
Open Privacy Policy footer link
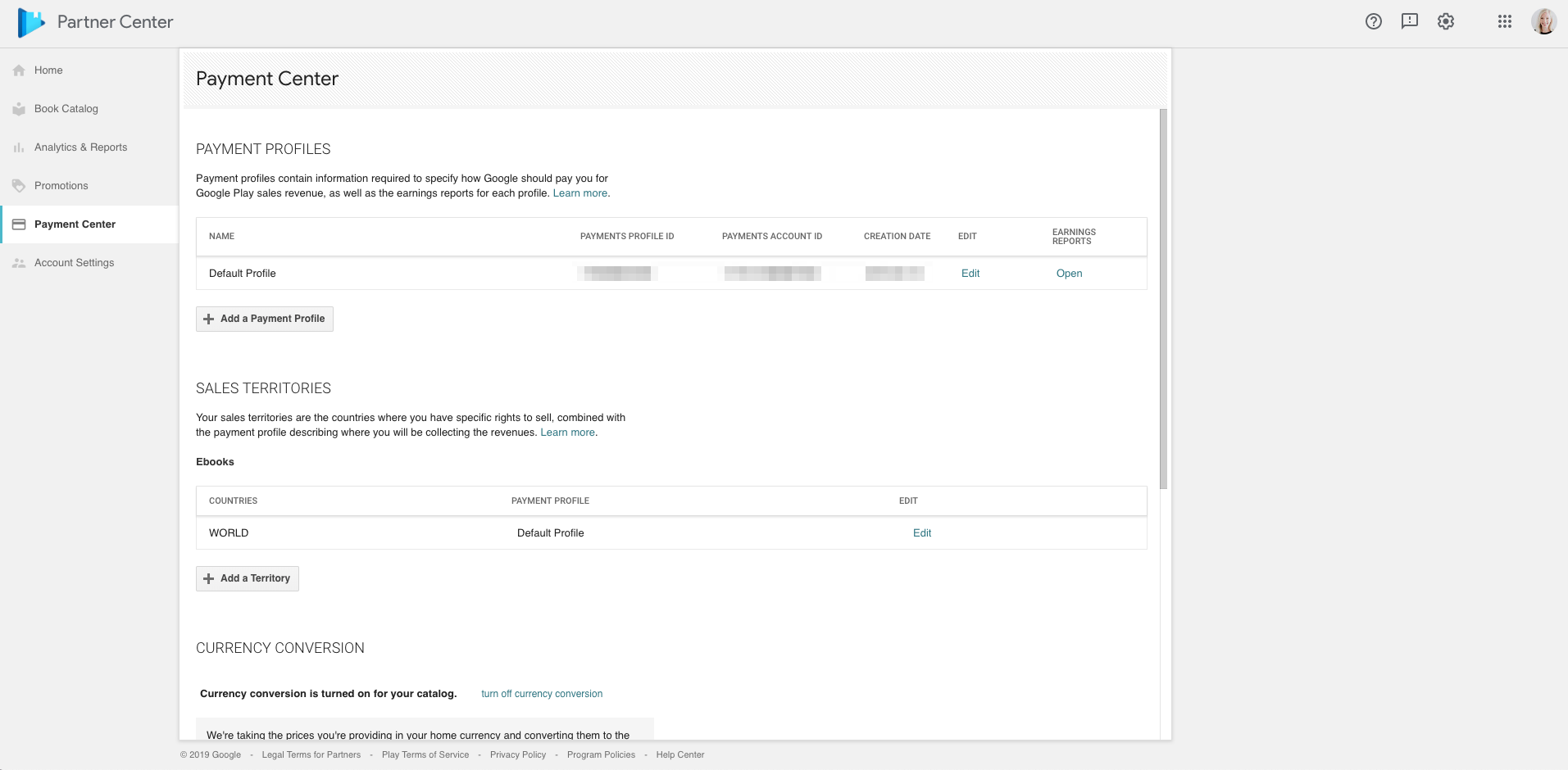pos(518,755)
